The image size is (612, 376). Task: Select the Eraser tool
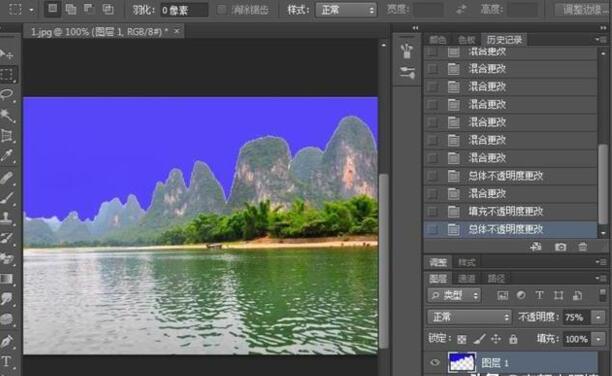pyautogui.click(x=7, y=258)
